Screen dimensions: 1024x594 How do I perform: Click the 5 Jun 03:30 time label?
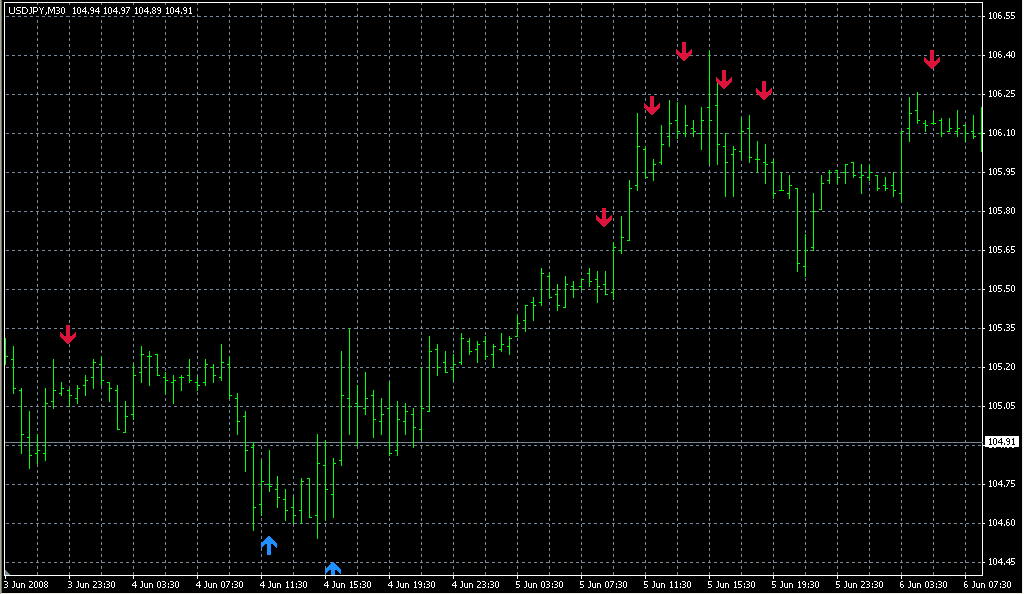(x=539, y=585)
